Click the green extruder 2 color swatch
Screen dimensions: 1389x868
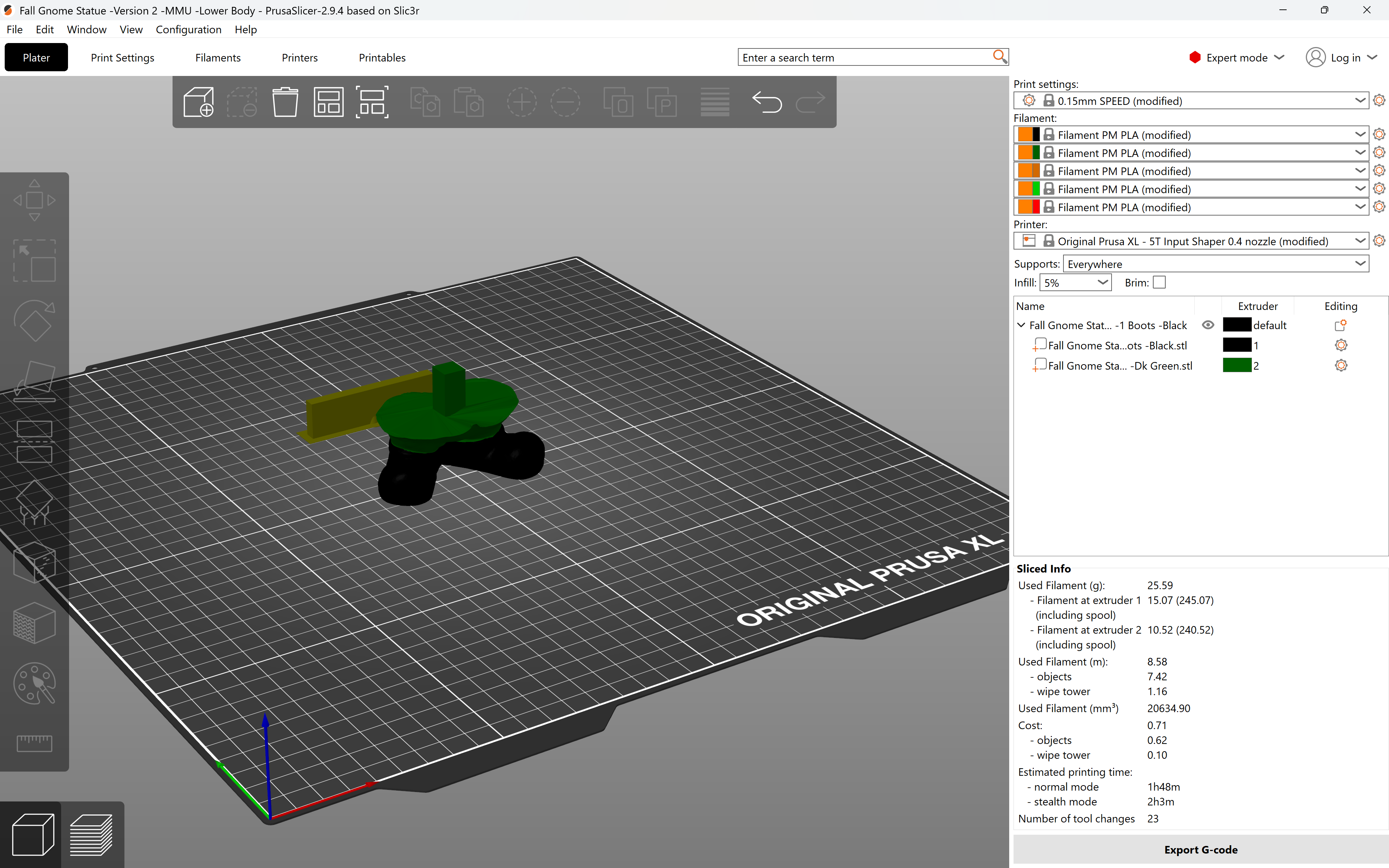pos(1237,366)
